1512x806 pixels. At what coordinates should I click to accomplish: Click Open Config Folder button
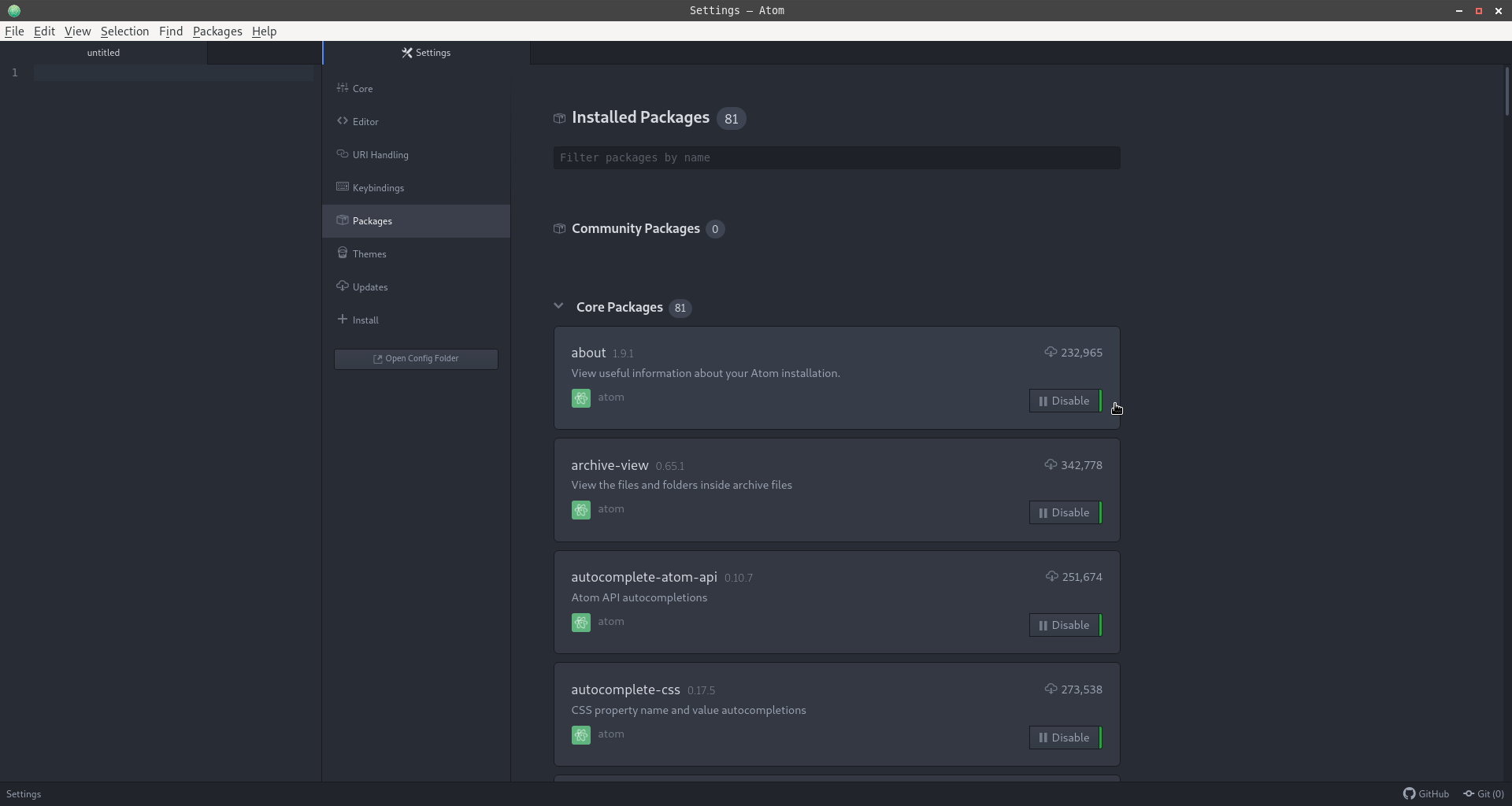(x=416, y=359)
